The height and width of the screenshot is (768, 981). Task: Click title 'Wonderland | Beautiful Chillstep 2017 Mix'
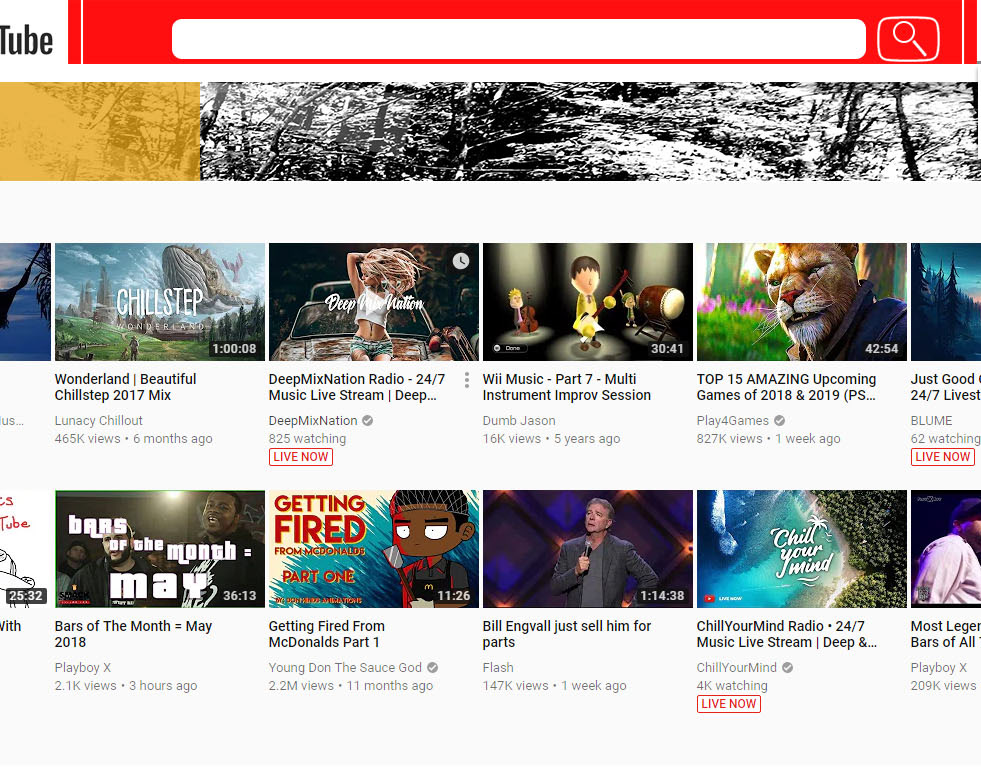point(125,387)
